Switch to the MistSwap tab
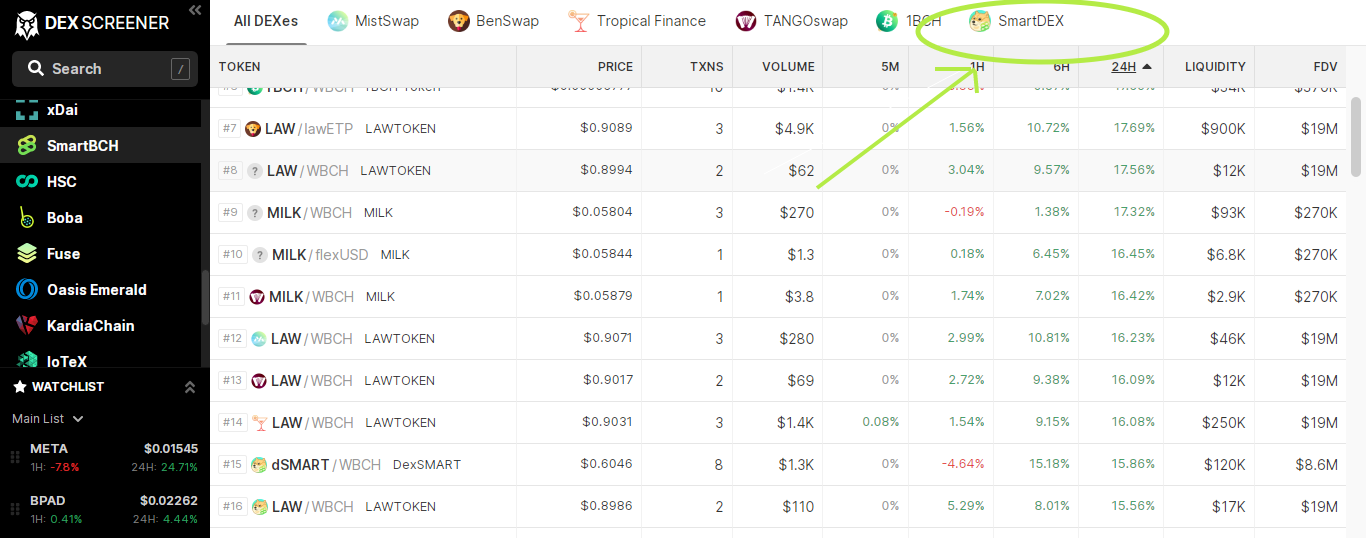Viewport: 1366px width, 538px height. click(373, 21)
